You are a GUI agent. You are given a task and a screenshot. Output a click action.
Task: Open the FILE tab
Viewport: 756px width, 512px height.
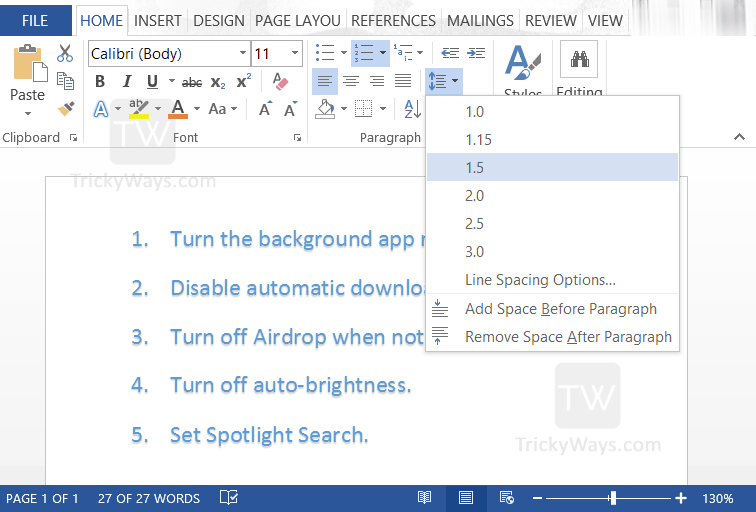[35, 21]
